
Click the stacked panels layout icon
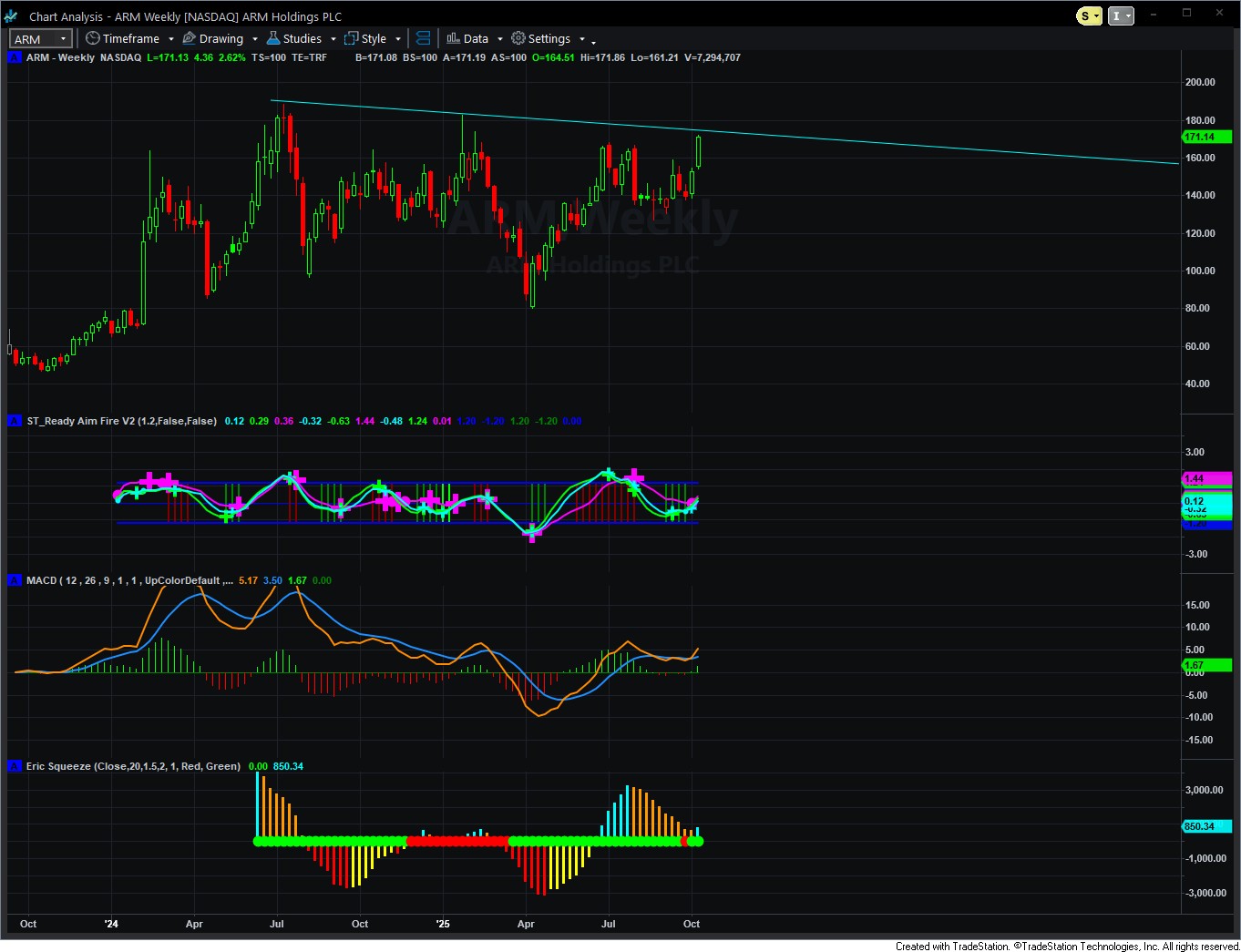pyautogui.click(x=423, y=38)
